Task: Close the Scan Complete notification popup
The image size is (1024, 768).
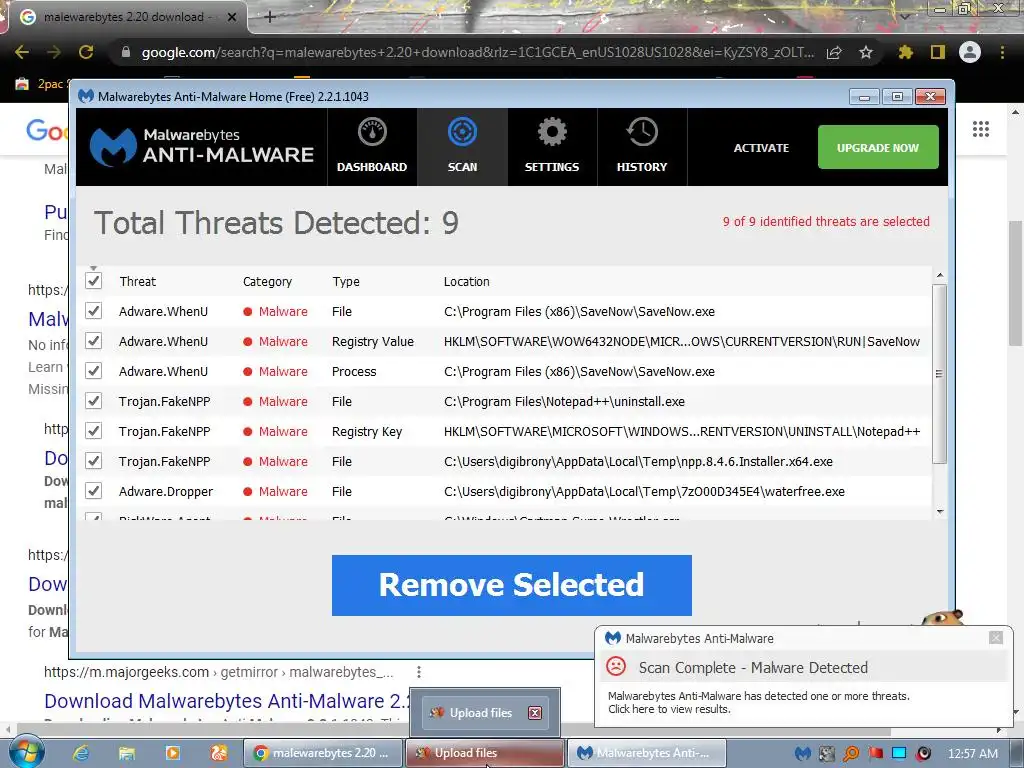Action: 995,637
